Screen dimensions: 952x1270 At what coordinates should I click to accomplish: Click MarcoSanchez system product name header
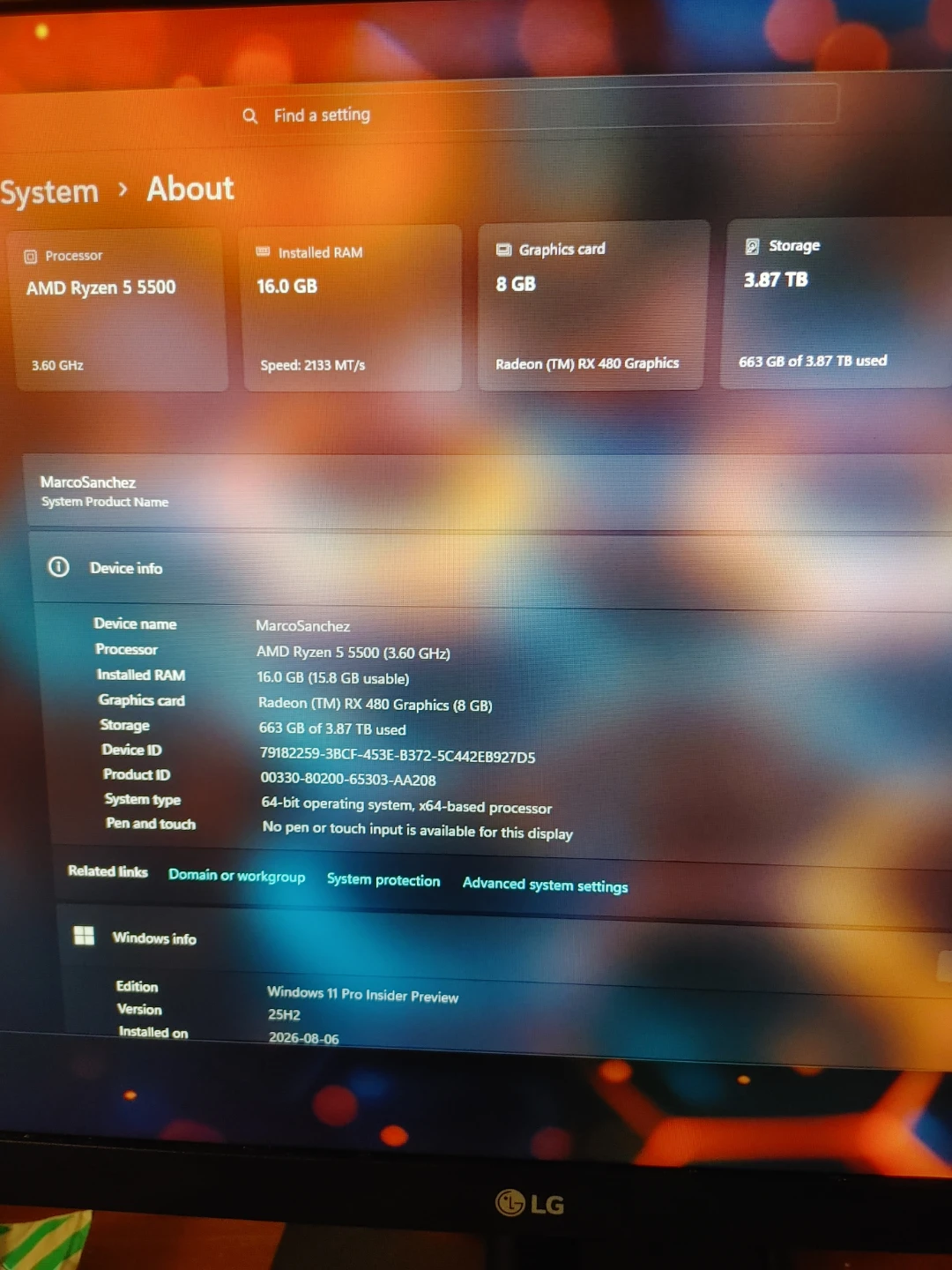pyautogui.click(x=487, y=492)
